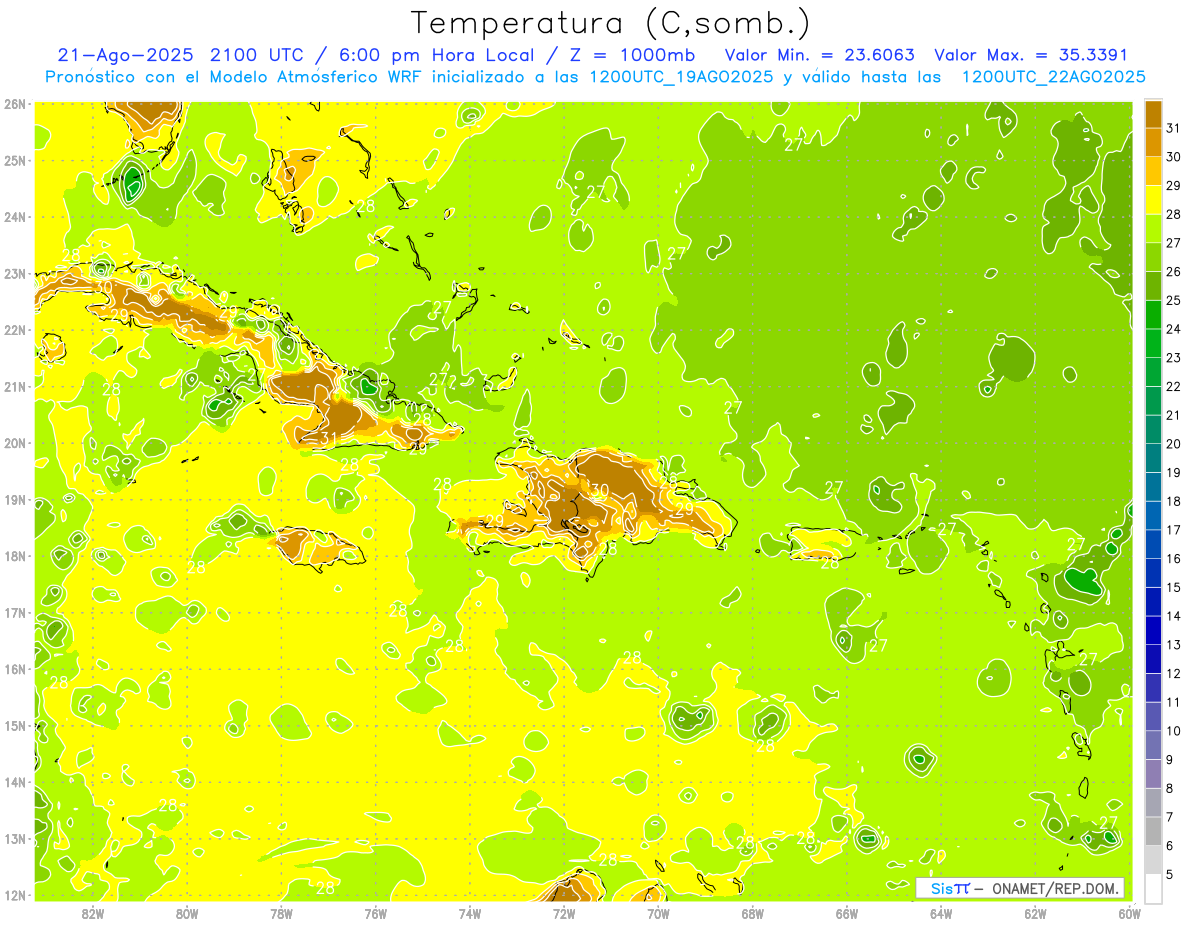Select the legend swatch between 23 and 24
Screen dimensions: 1200x927
[x=1153, y=343]
